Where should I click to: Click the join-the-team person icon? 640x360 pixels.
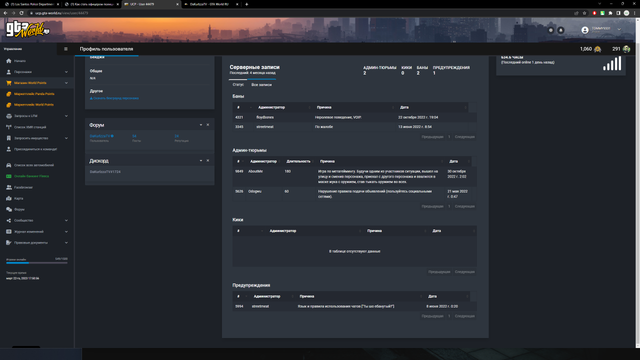pos(9,149)
